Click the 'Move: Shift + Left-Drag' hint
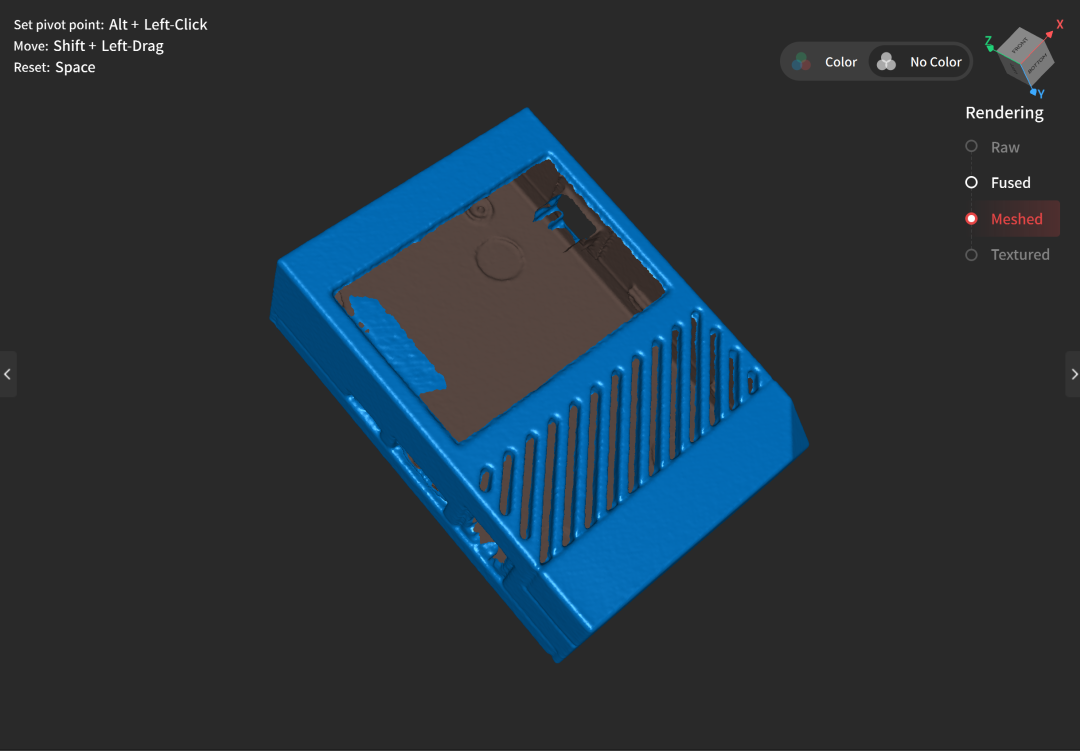Viewport: 1080px width, 751px height. [x=89, y=46]
